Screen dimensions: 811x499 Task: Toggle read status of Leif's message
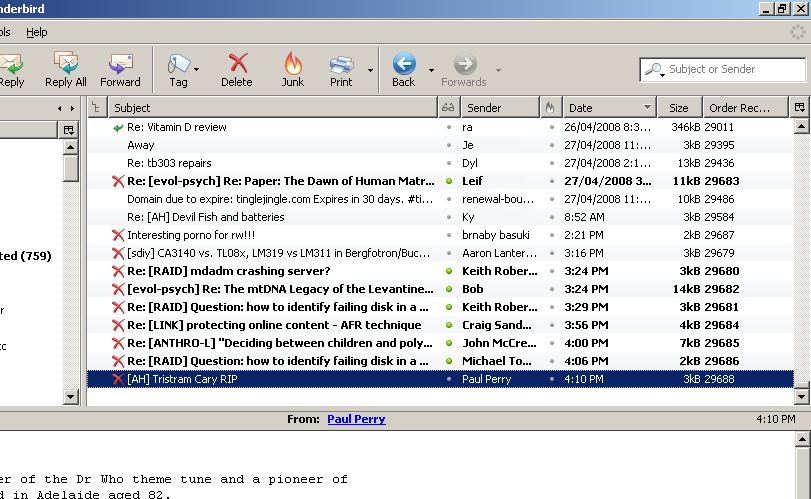[x=449, y=181]
